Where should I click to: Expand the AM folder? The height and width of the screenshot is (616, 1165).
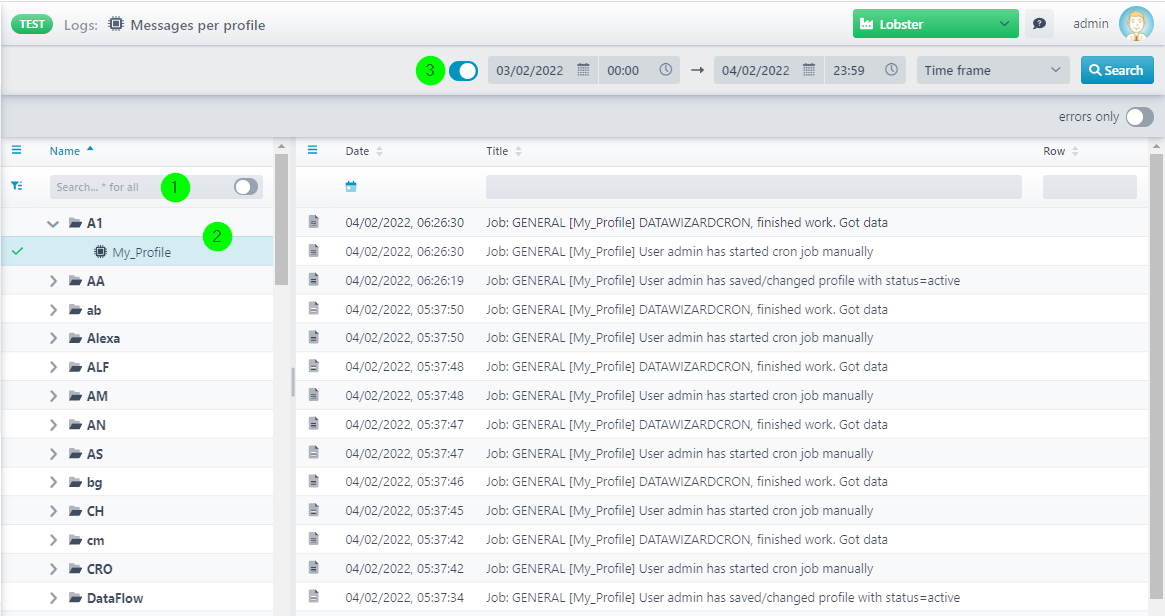(x=53, y=396)
